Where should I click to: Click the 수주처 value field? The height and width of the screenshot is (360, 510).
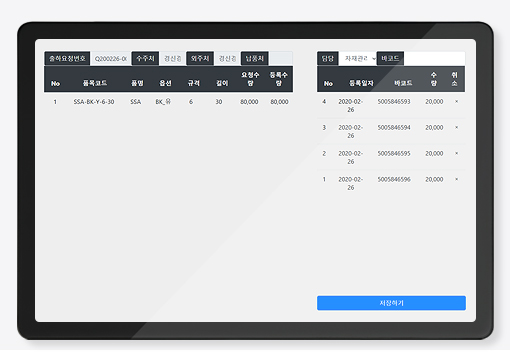click(172, 59)
